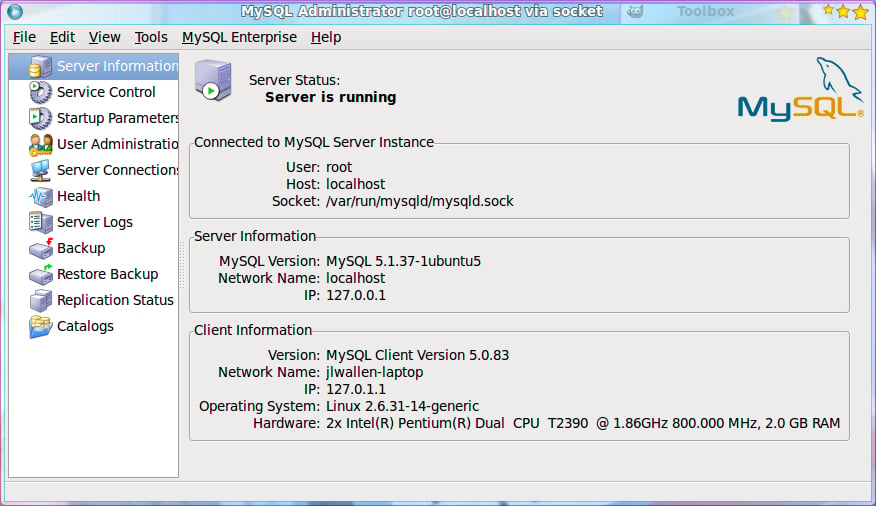This screenshot has width=876, height=506.
Task: Open the Help menu
Action: [x=326, y=37]
